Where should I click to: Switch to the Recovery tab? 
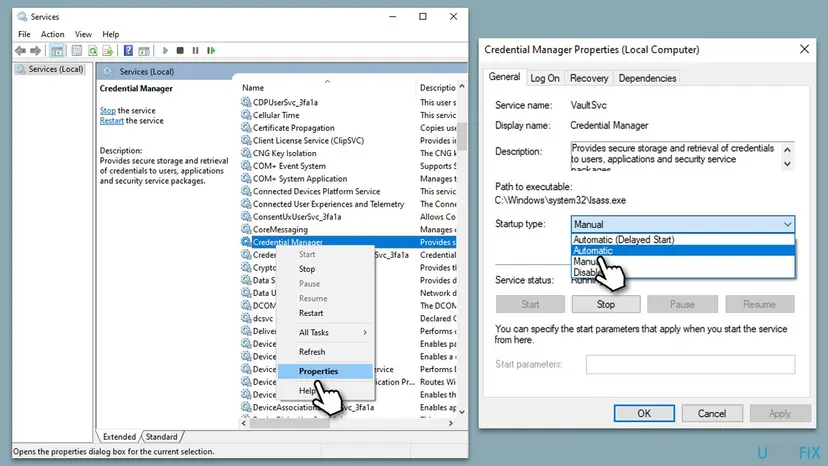pyautogui.click(x=589, y=78)
